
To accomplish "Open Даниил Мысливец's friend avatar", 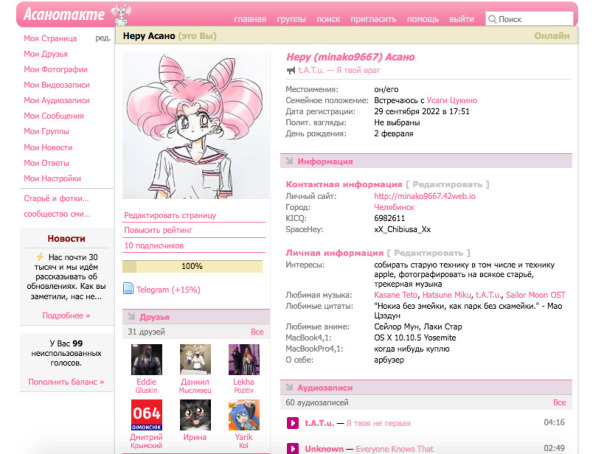I will point(195,359).
